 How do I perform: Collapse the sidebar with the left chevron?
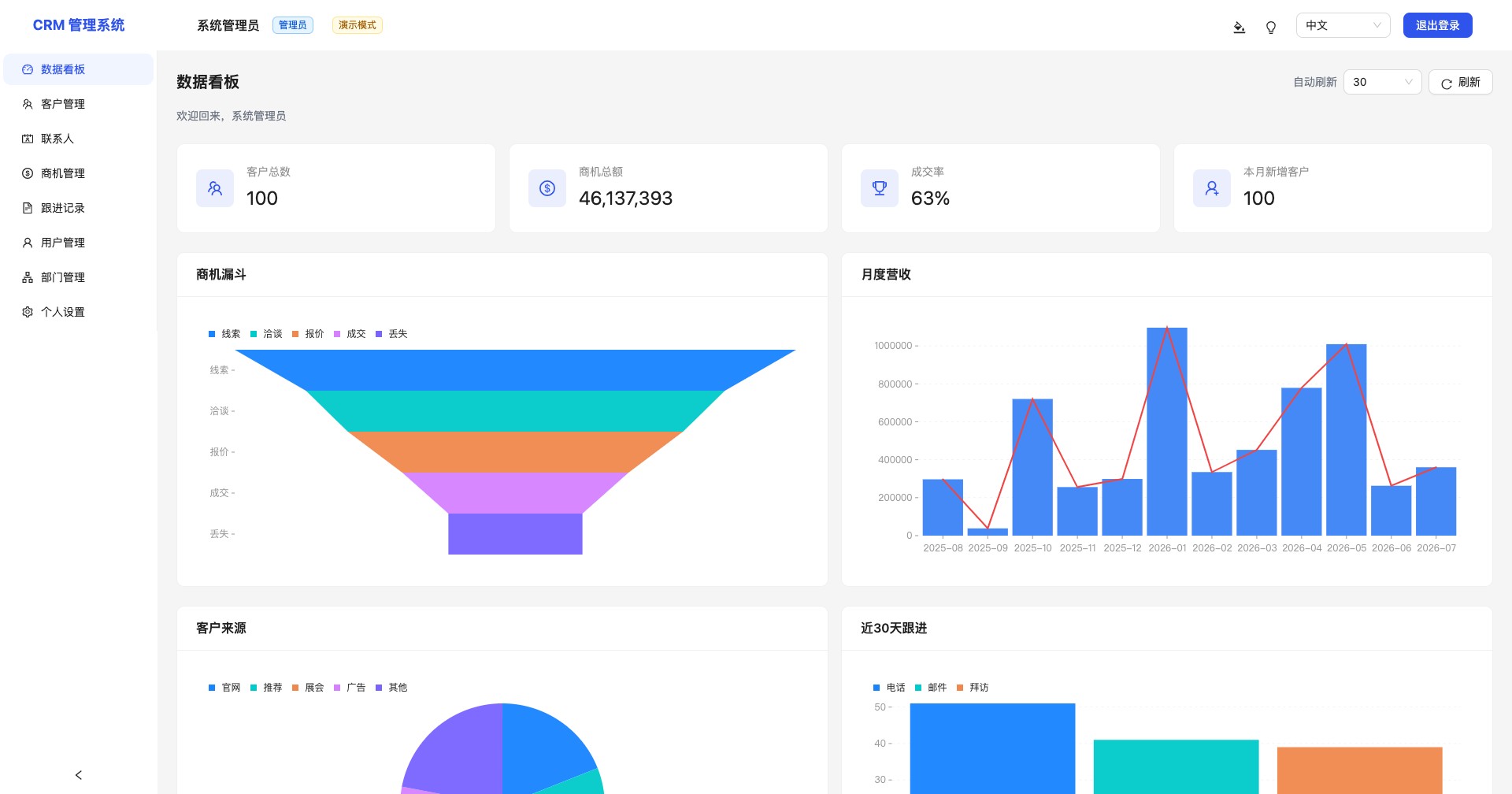[79, 775]
